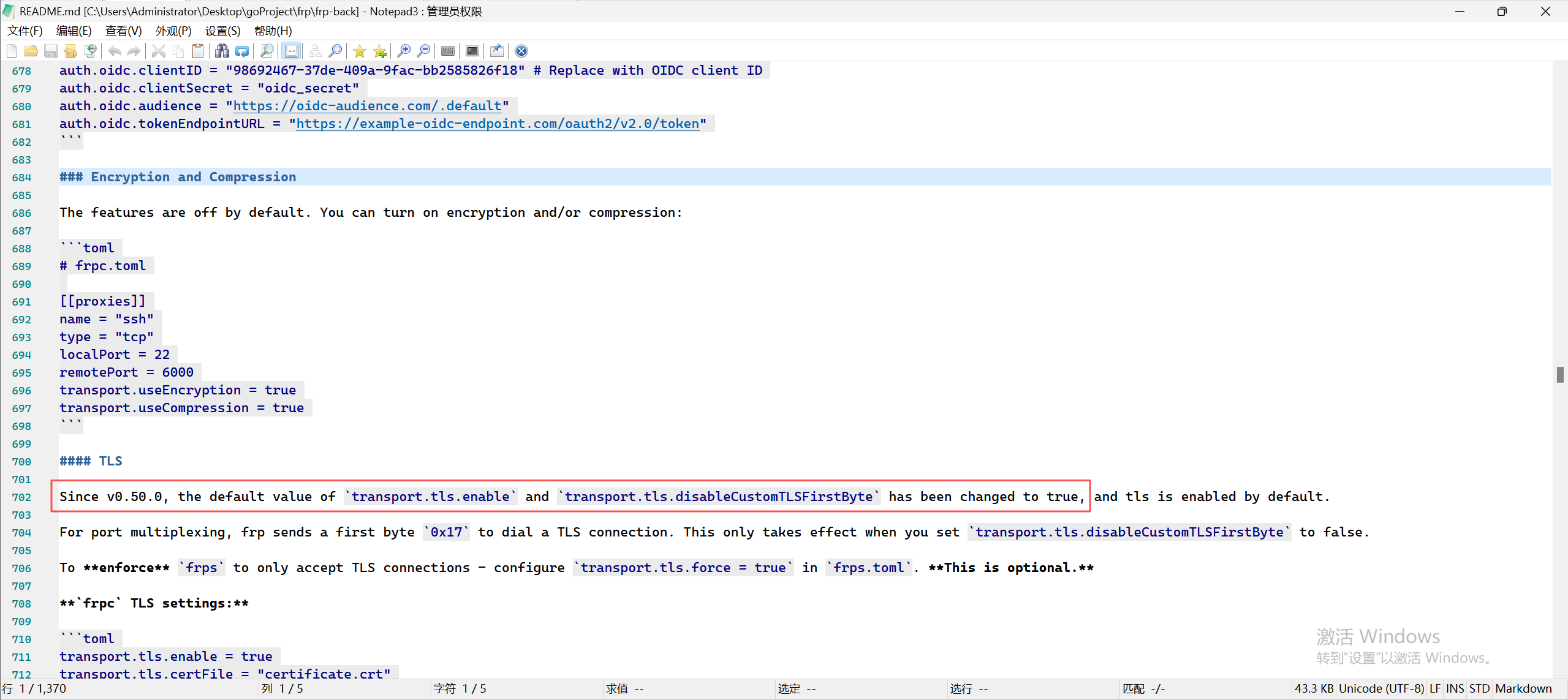Click the oidc-audience.com default link

[367, 106]
